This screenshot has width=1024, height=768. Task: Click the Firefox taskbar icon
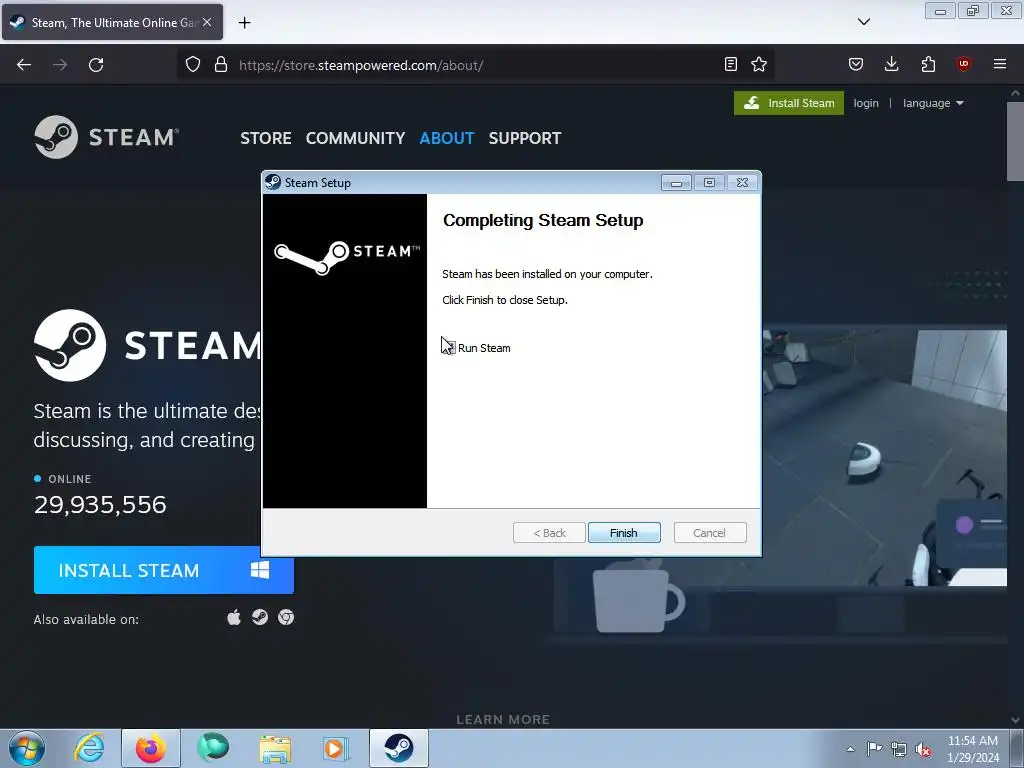(x=151, y=748)
